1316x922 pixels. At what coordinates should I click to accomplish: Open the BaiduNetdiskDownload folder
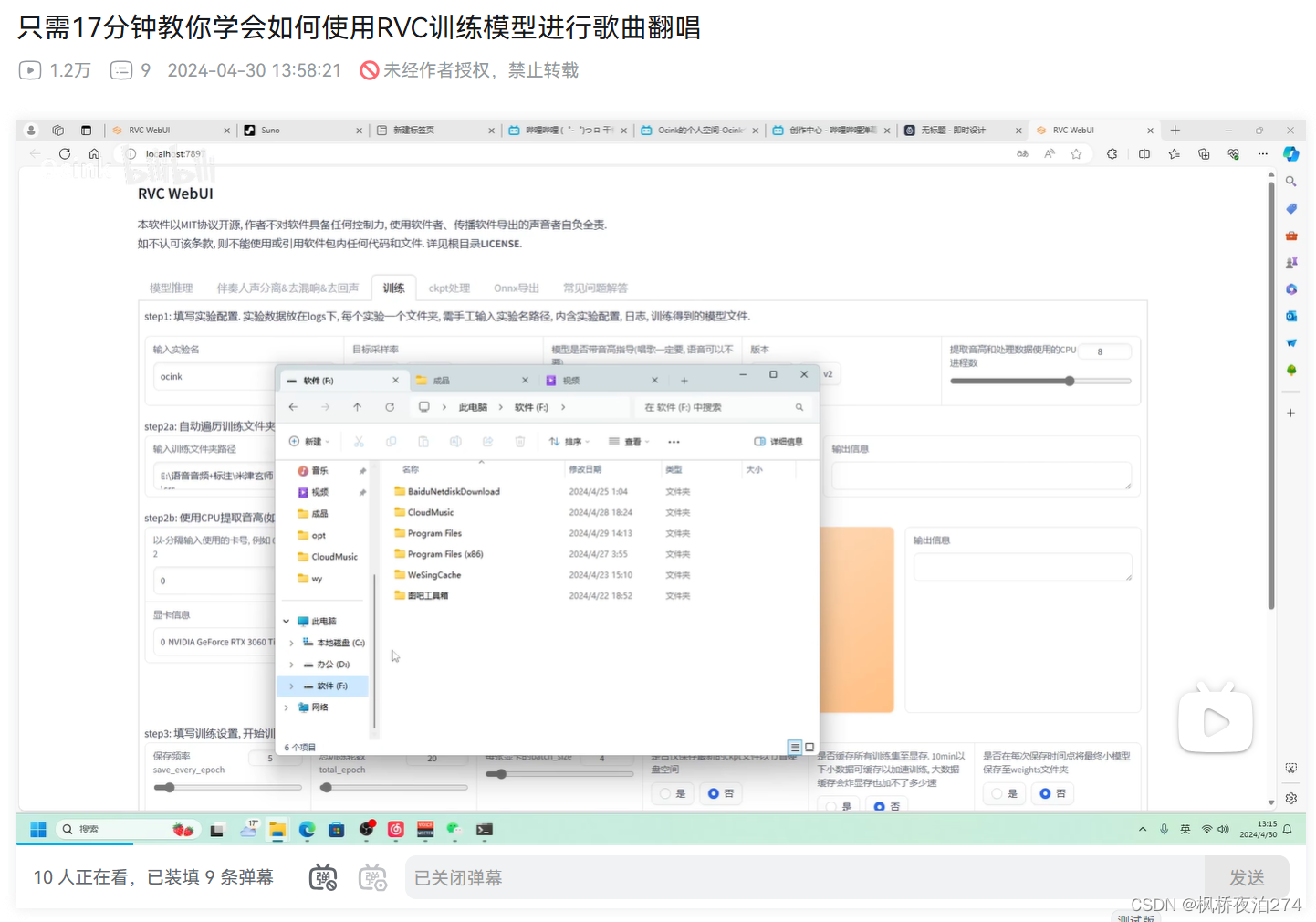click(x=454, y=491)
